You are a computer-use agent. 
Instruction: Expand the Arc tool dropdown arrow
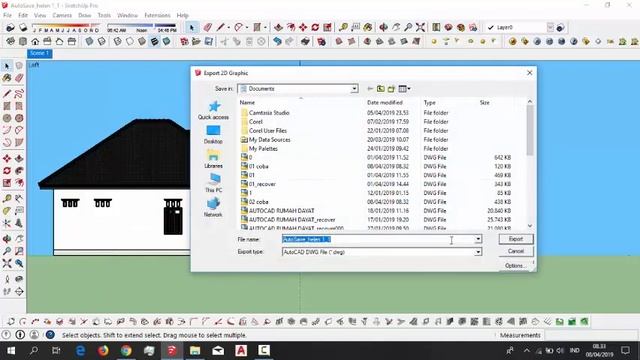pyautogui.click(x=247, y=27)
